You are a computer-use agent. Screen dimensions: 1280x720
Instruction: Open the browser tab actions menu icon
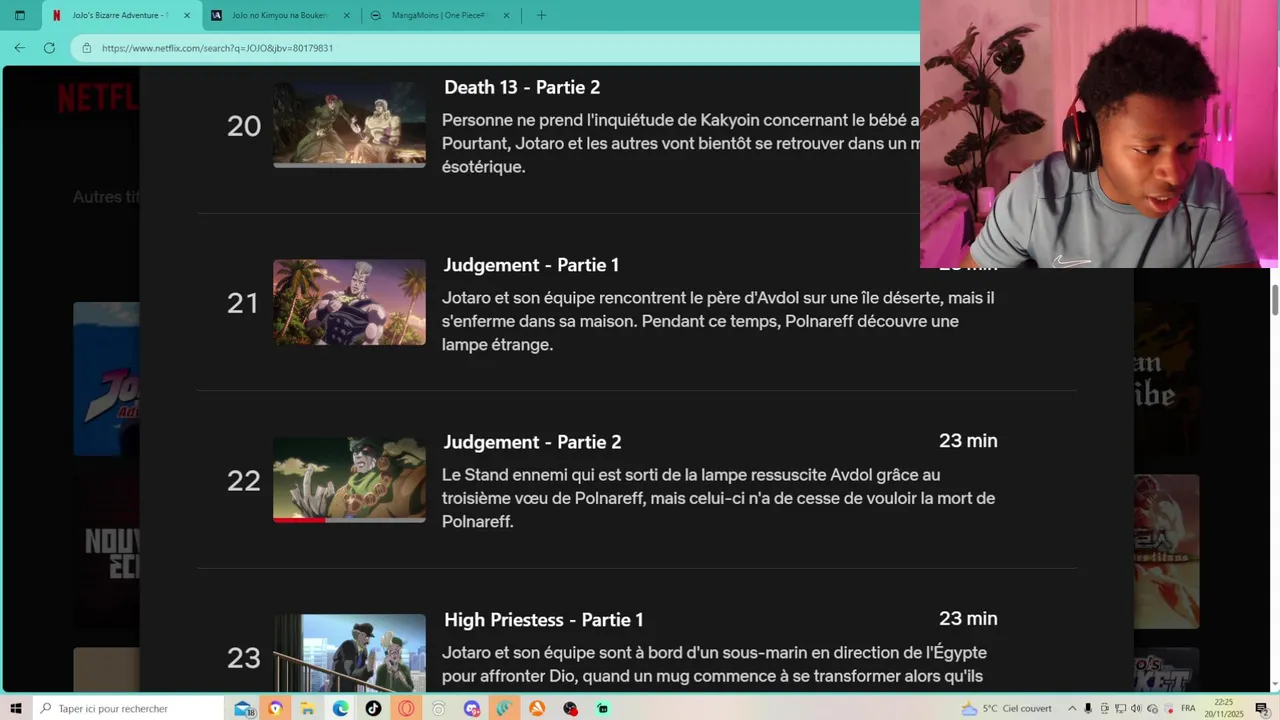coord(19,15)
